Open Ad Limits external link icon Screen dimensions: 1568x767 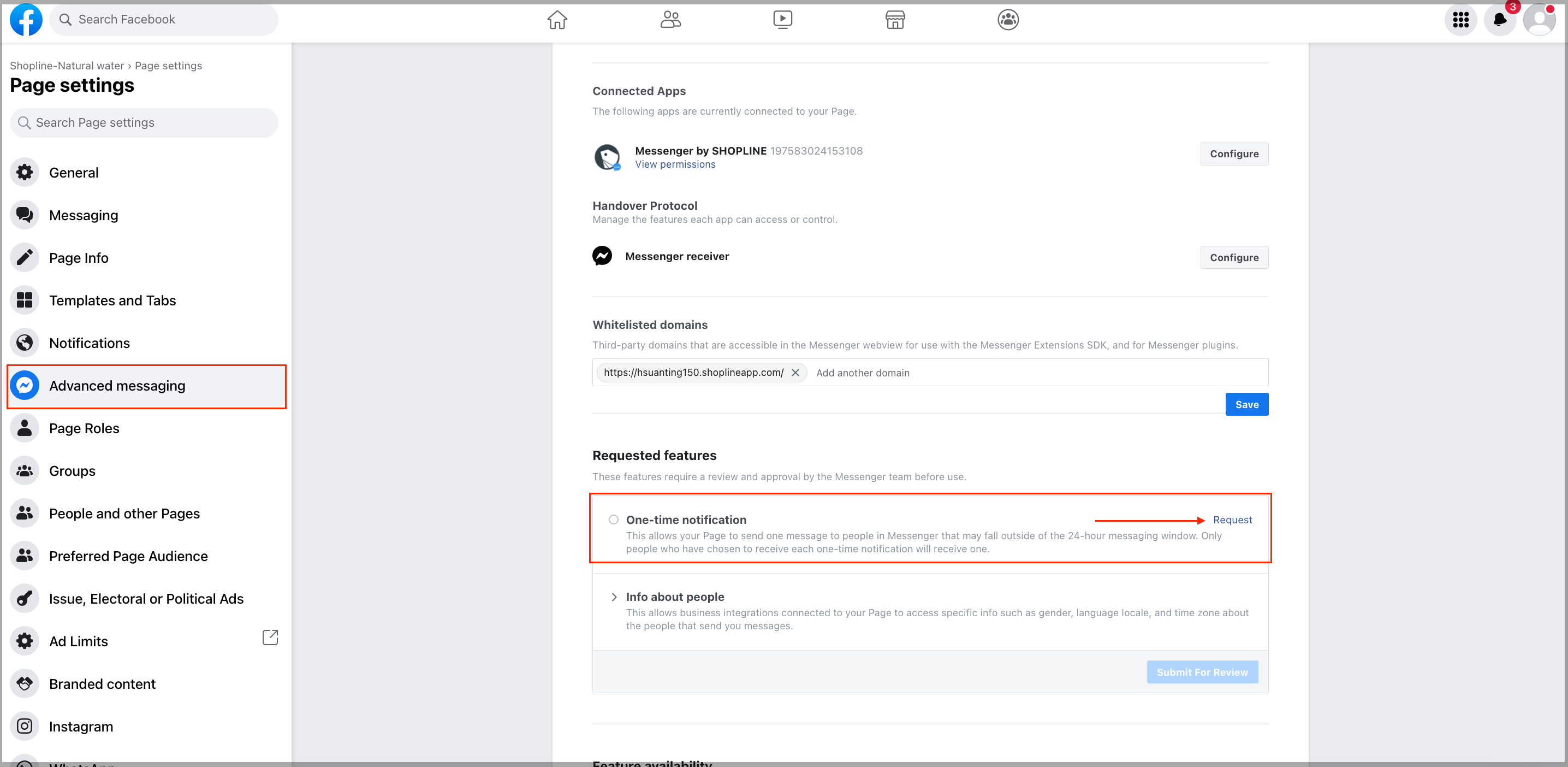[x=270, y=638]
